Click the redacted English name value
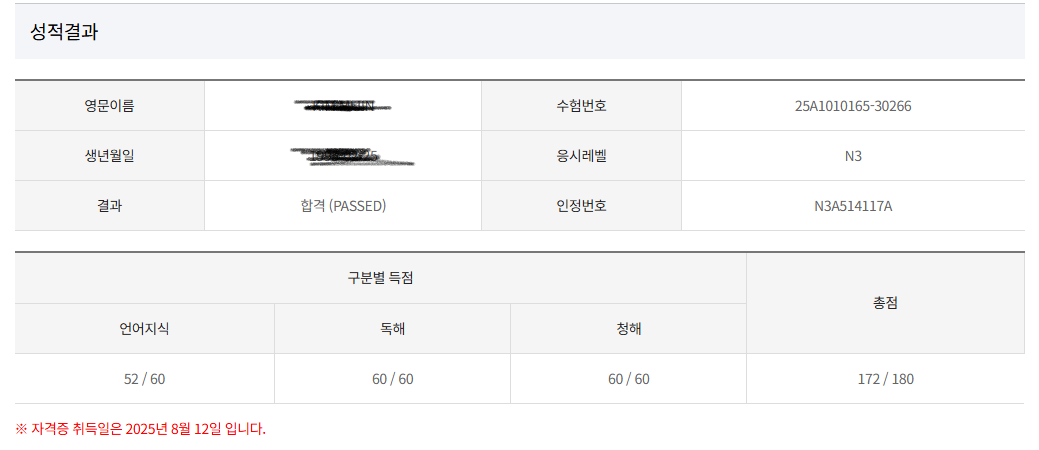The width and height of the screenshot is (1039, 450). (343, 105)
